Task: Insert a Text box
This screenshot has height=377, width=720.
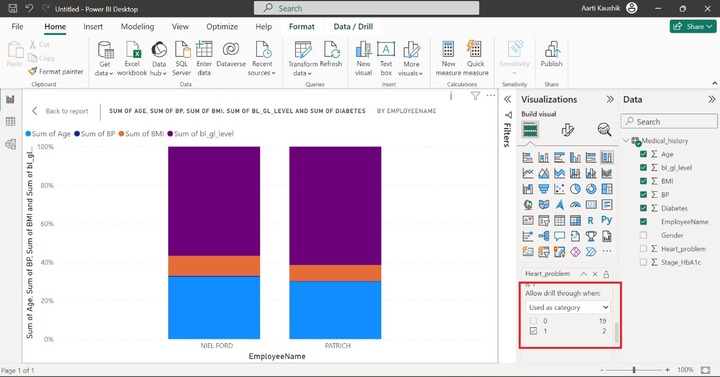Action: [386, 58]
